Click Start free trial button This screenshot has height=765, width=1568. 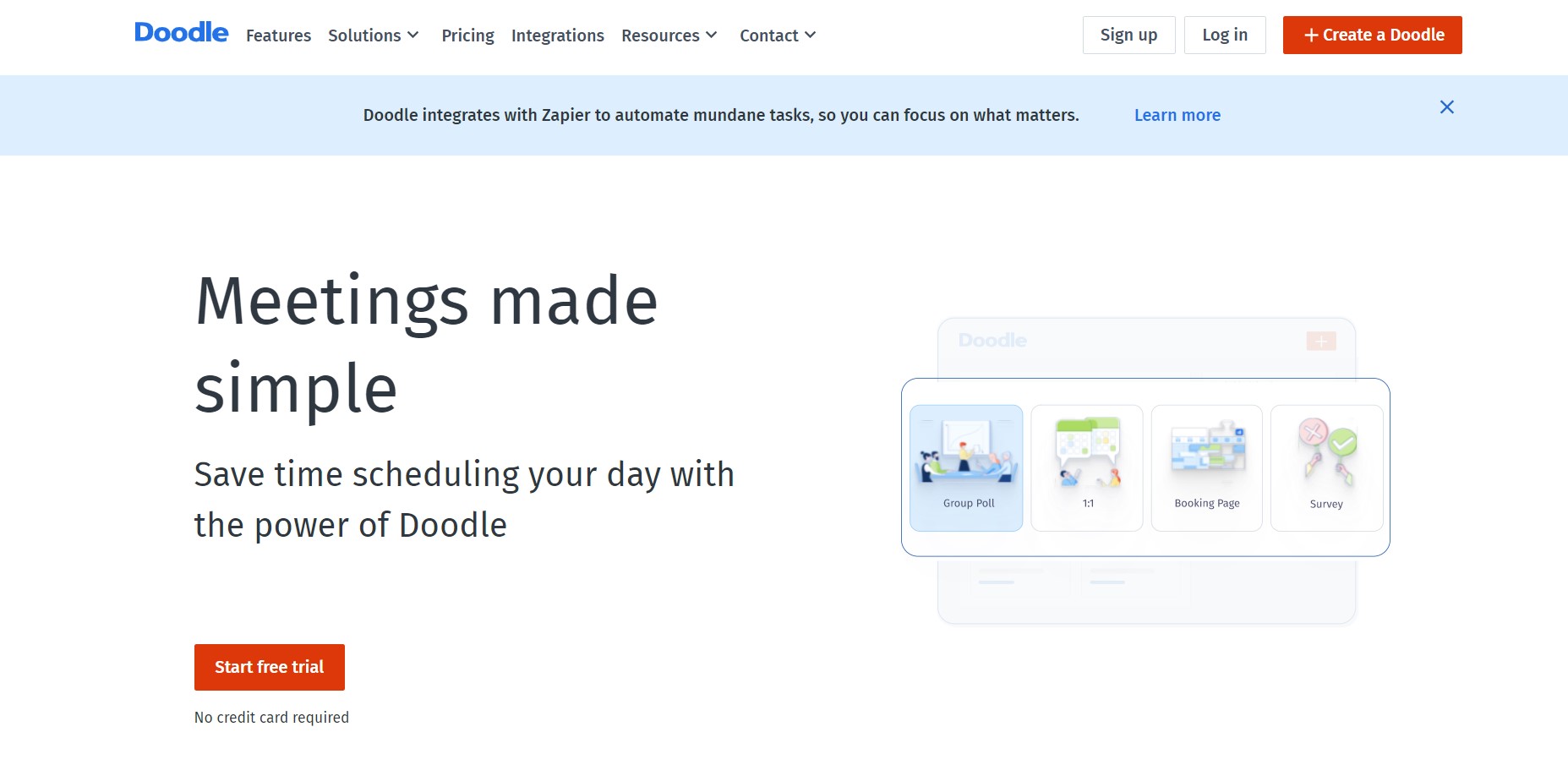pyautogui.click(x=270, y=667)
